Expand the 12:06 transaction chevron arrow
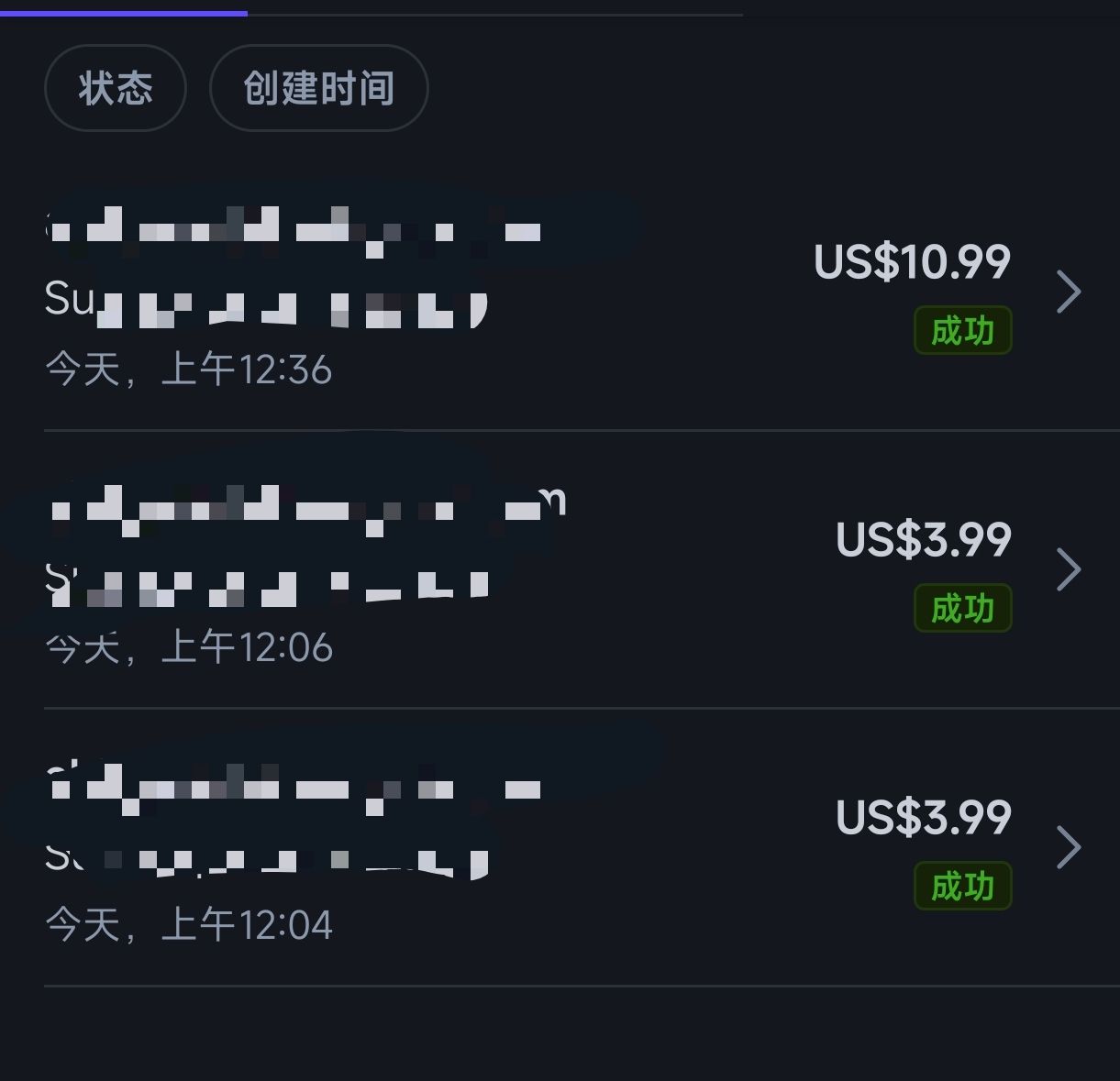The width and height of the screenshot is (1120, 1081). [x=1069, y=569]
